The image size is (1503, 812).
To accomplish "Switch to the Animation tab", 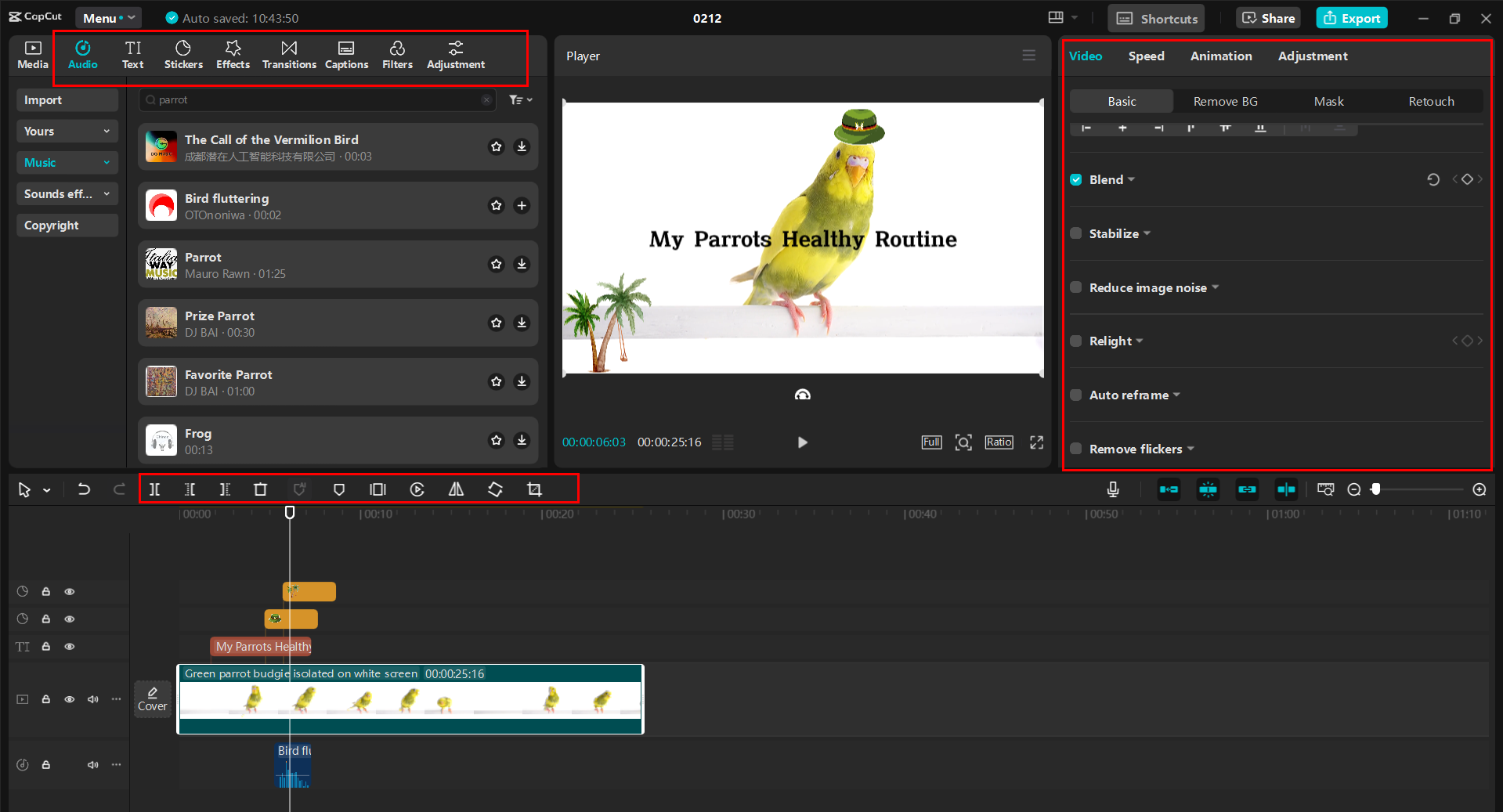I will pos(1220,56).
